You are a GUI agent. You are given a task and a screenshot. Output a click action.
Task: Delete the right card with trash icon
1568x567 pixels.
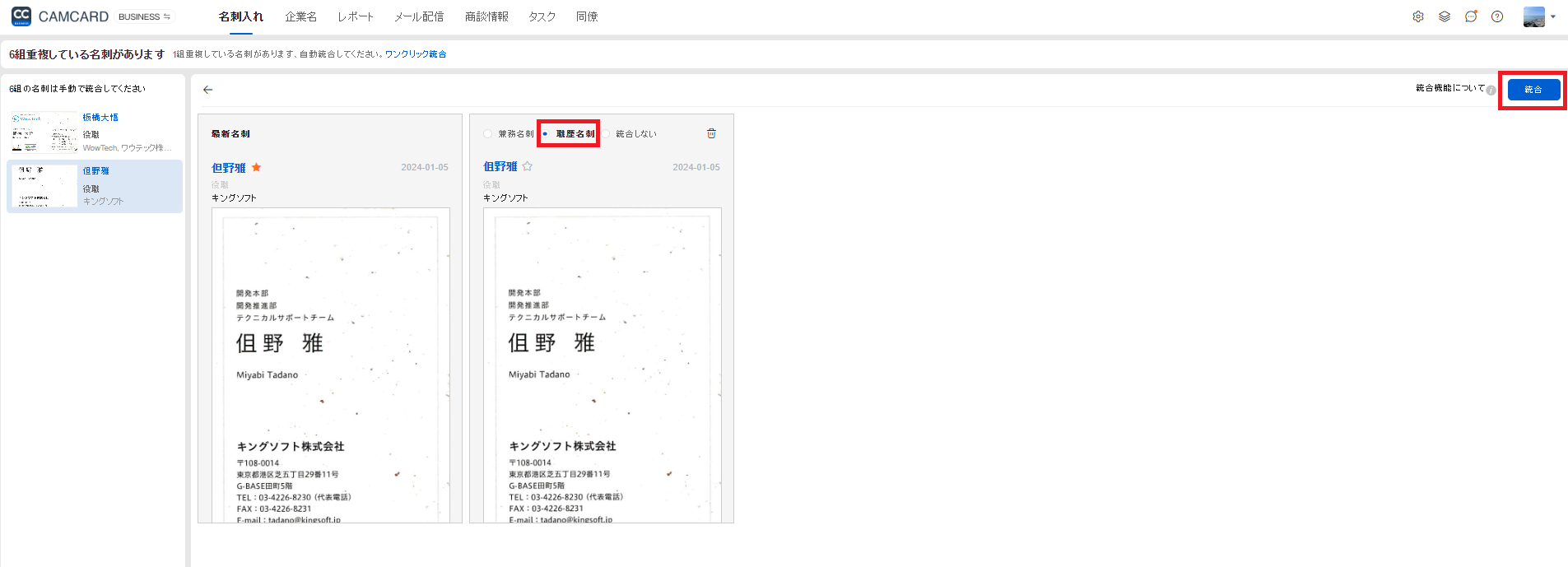coord(712,133)
